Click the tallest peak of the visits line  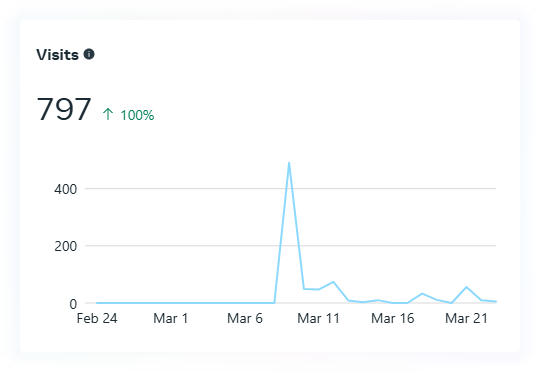click(289, 163)
